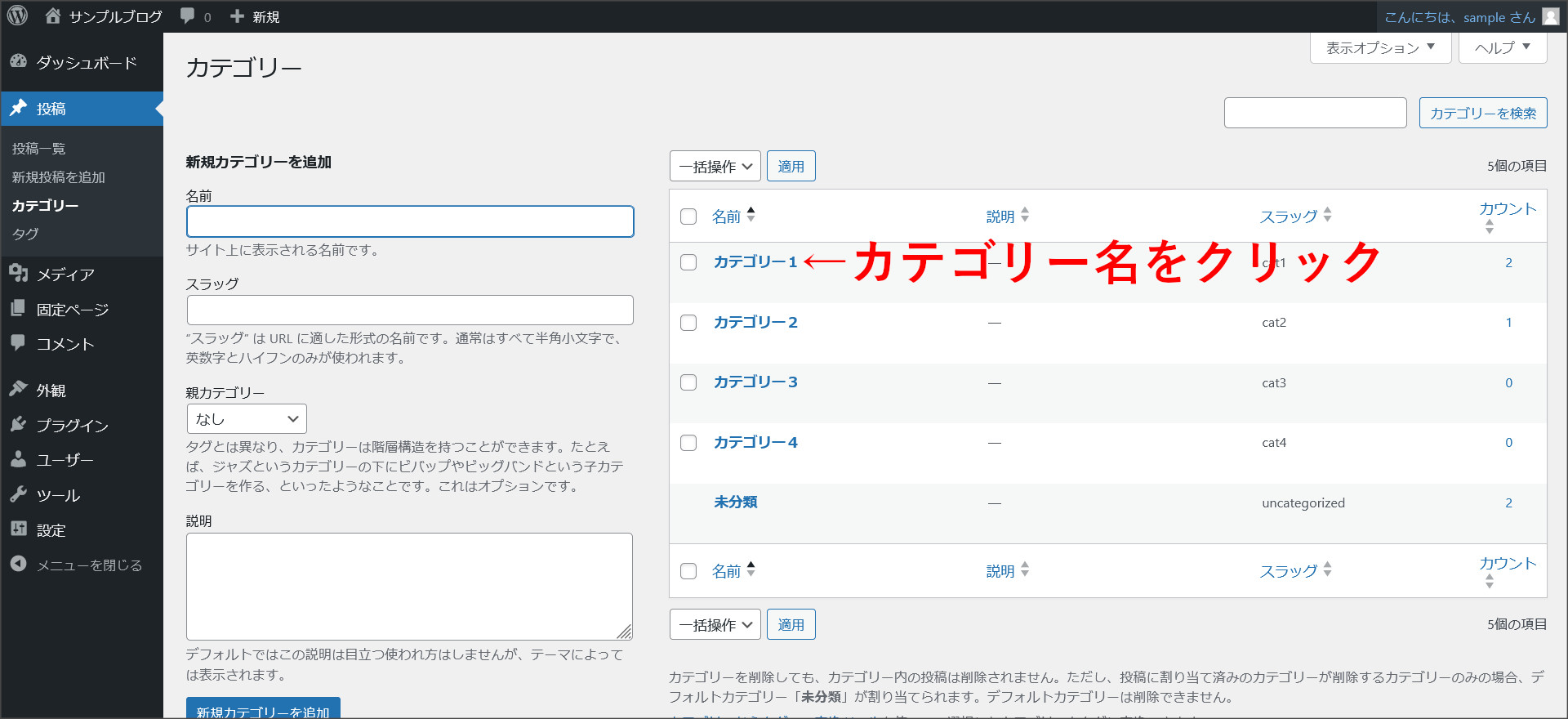Click the WordPress logo icon
1568x719 pixels.
coord(17,16)
